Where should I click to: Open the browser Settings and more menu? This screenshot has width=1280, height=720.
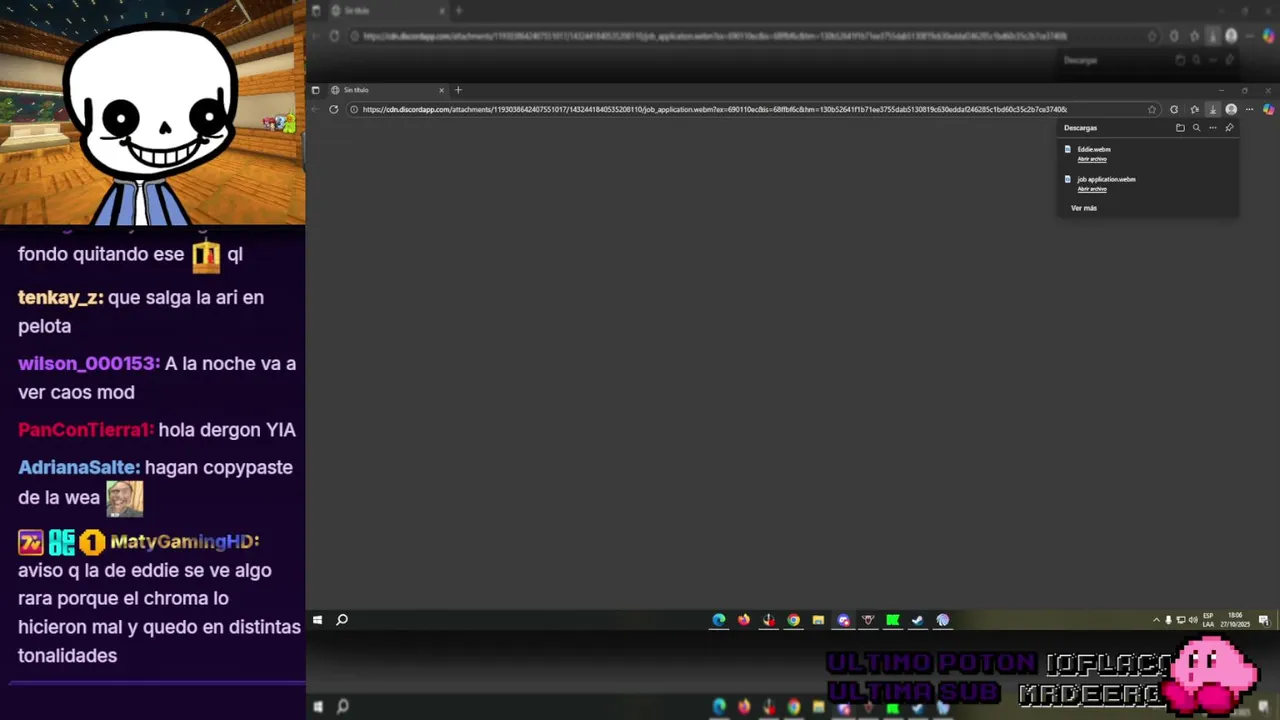click(x=1249, y=109)
